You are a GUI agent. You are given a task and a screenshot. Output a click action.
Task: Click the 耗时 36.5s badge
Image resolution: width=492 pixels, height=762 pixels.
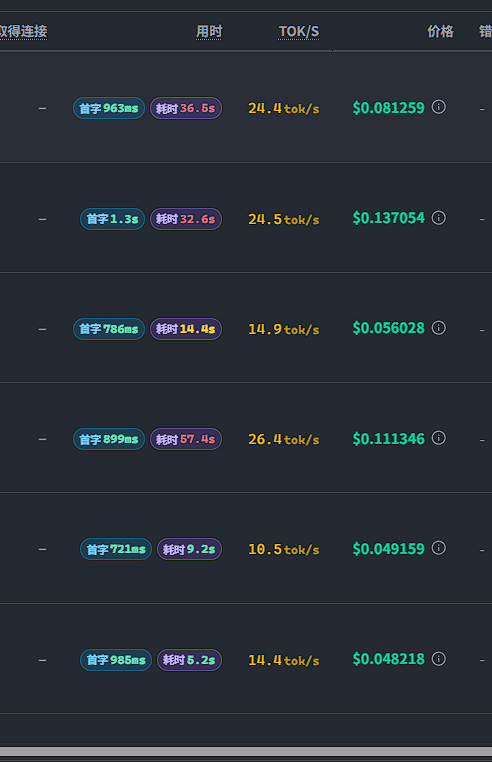tap(186, 108)
